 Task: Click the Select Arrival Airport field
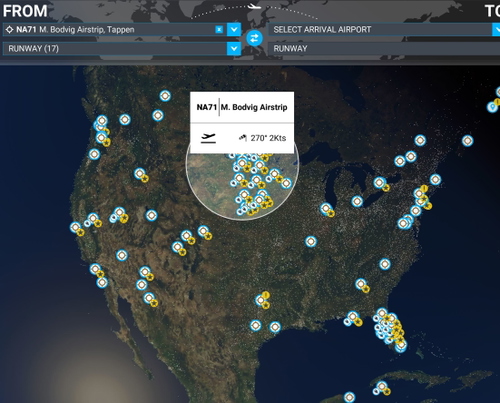coord(380,30)
